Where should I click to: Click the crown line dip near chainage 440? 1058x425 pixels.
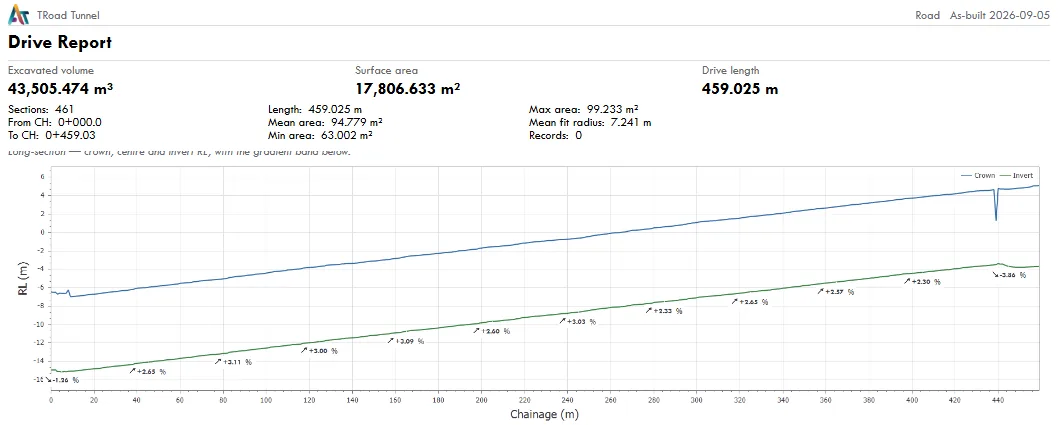996,206
